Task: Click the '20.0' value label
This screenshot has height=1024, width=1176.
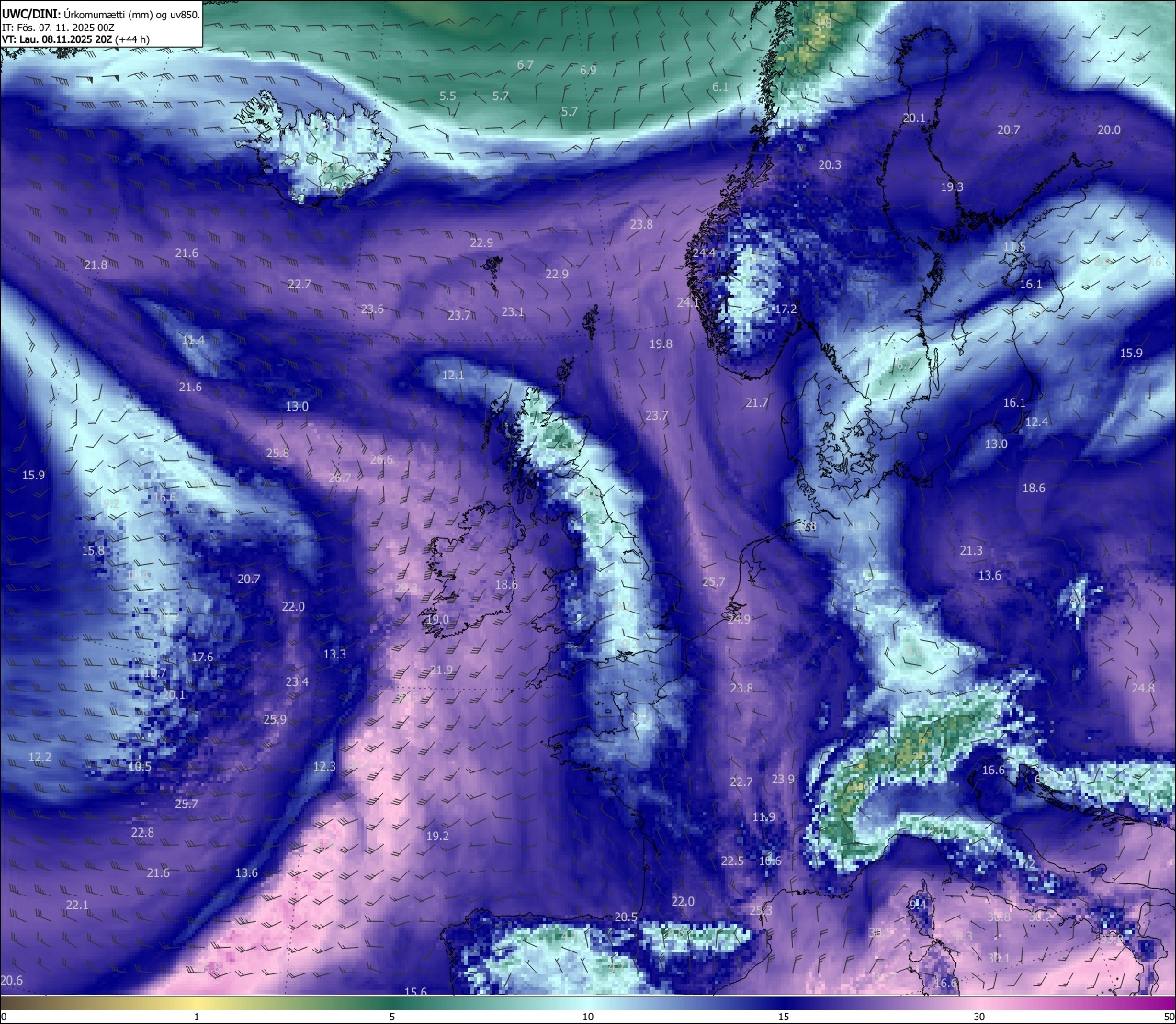Action: coord(1109,130)
